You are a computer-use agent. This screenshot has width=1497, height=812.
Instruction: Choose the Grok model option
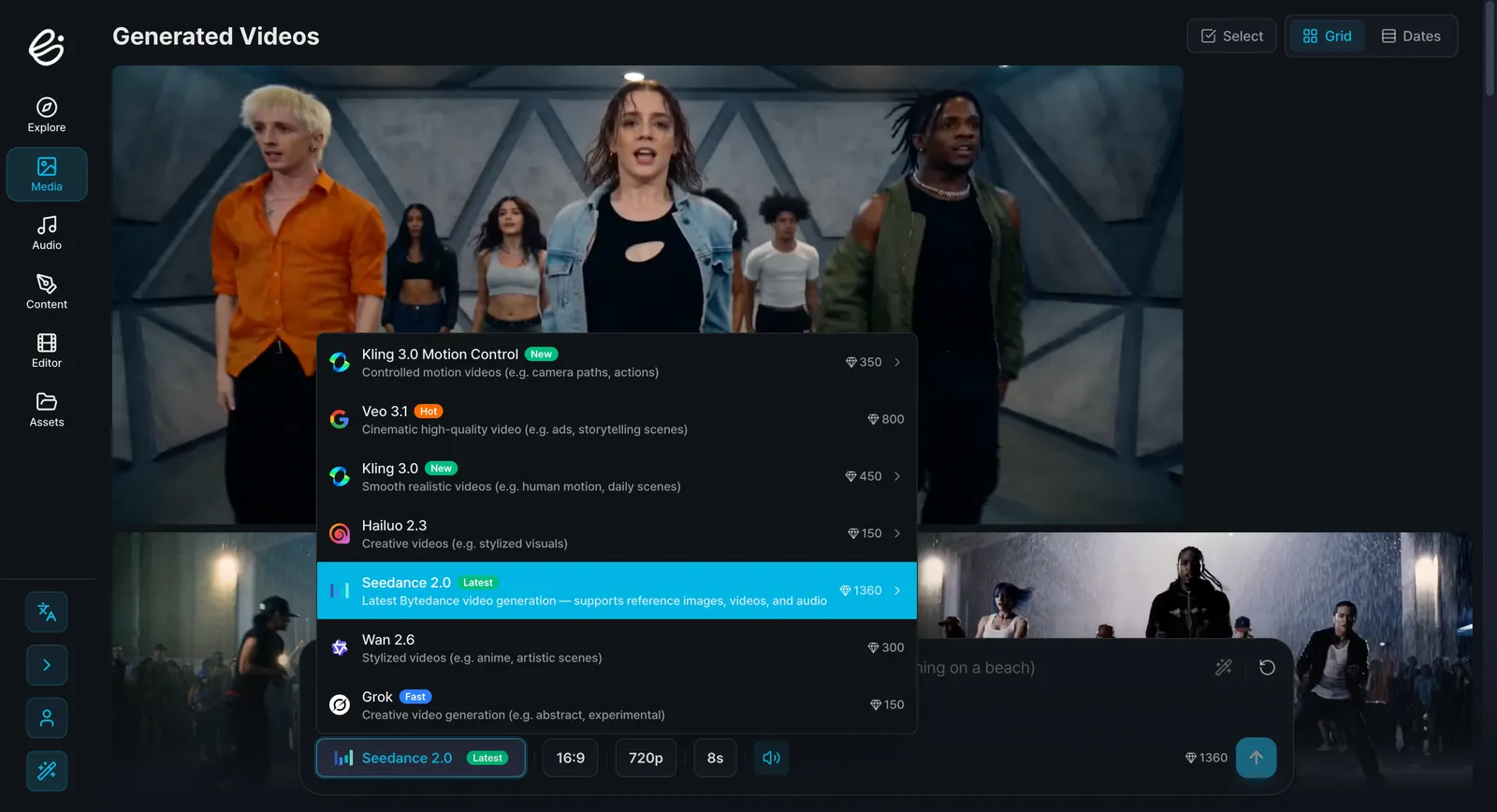[x=617, y=705]
